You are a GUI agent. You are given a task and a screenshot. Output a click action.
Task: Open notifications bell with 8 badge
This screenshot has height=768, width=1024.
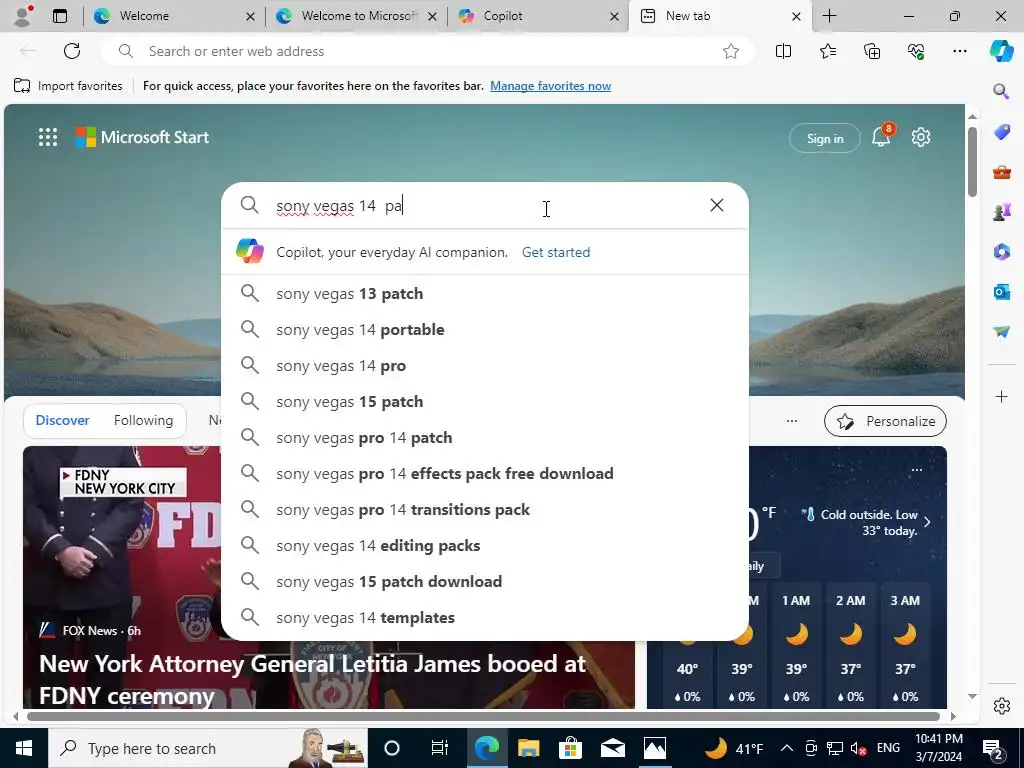881,136
